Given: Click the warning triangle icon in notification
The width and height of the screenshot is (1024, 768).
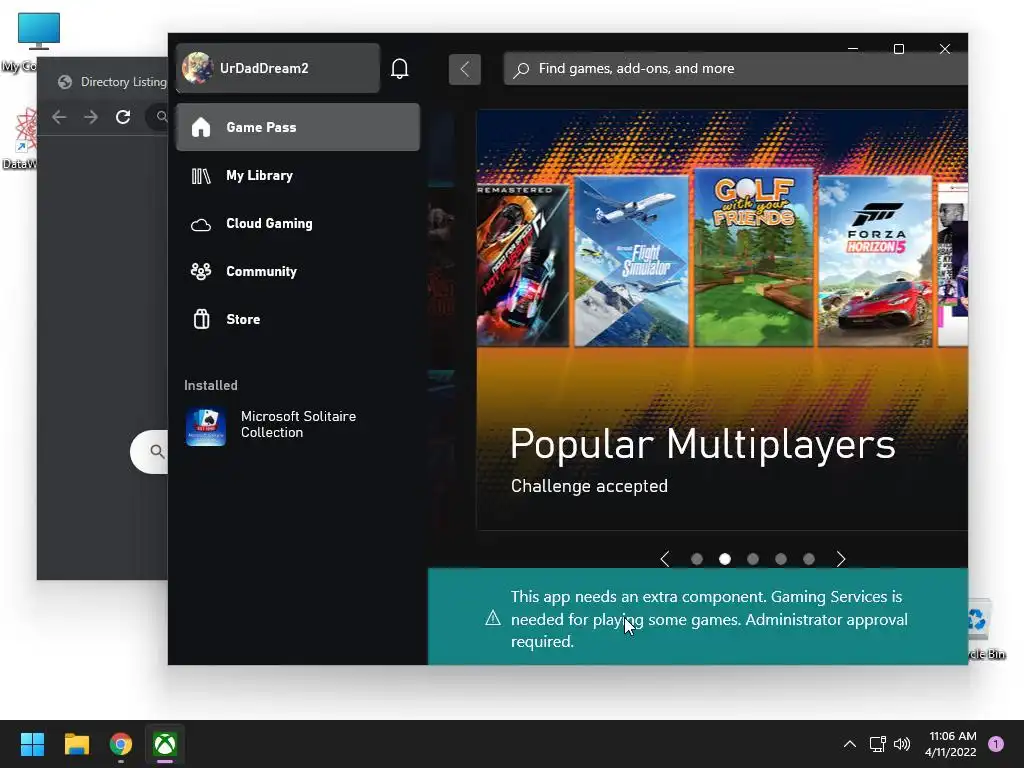Looking at the screenshot, I should (493, 618).
